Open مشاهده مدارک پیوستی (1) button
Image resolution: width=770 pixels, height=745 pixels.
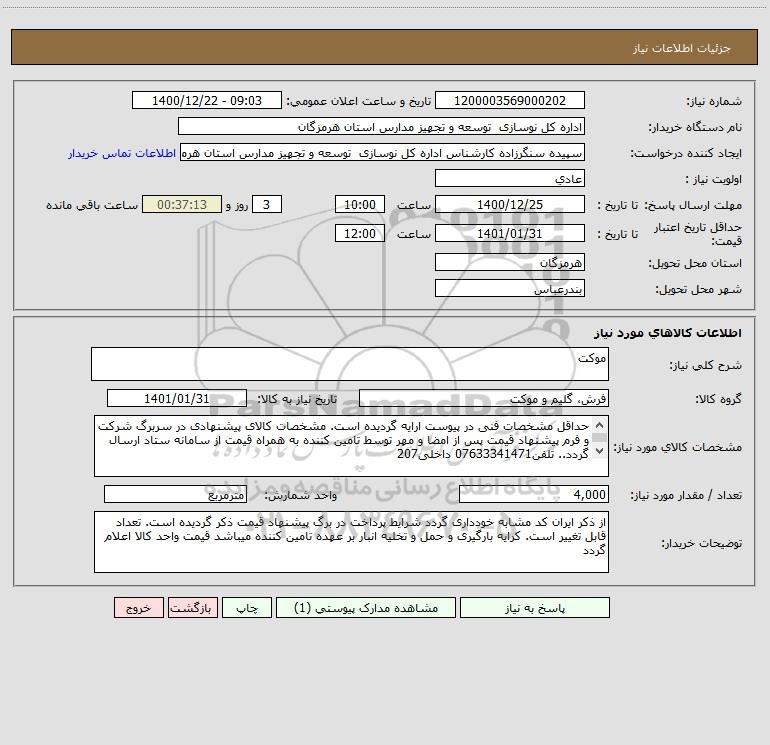point(366,608)
